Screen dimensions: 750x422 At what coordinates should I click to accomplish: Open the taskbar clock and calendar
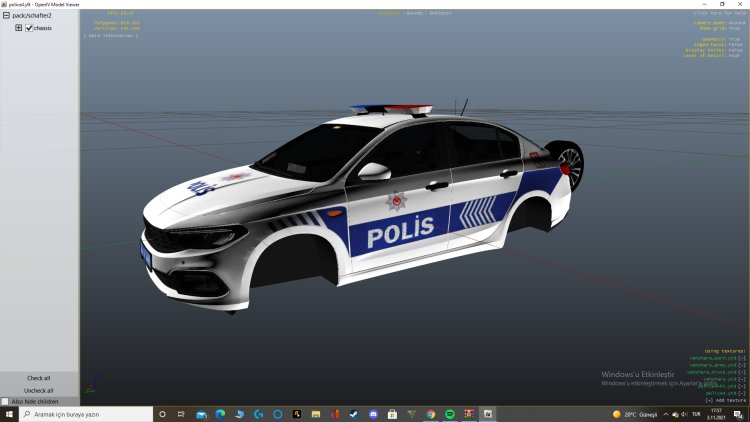[x=716, y=414]
